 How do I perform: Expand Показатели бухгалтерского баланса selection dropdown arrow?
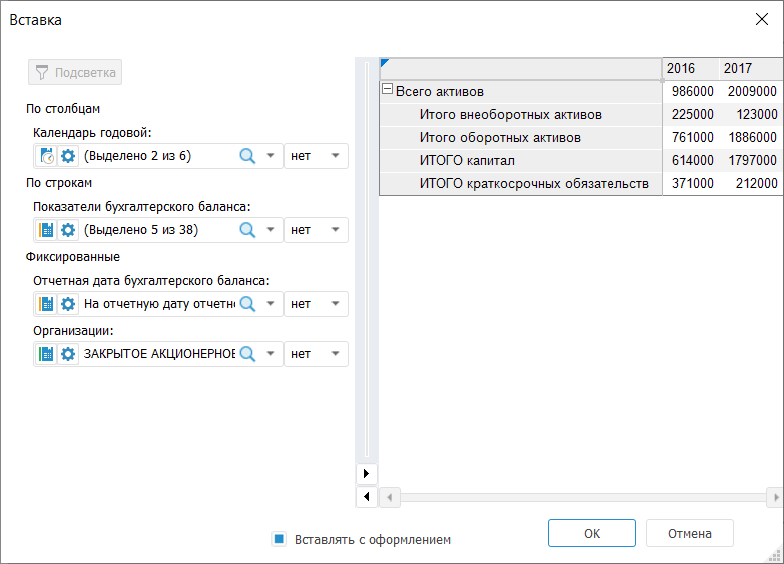(x=270, y=230)
